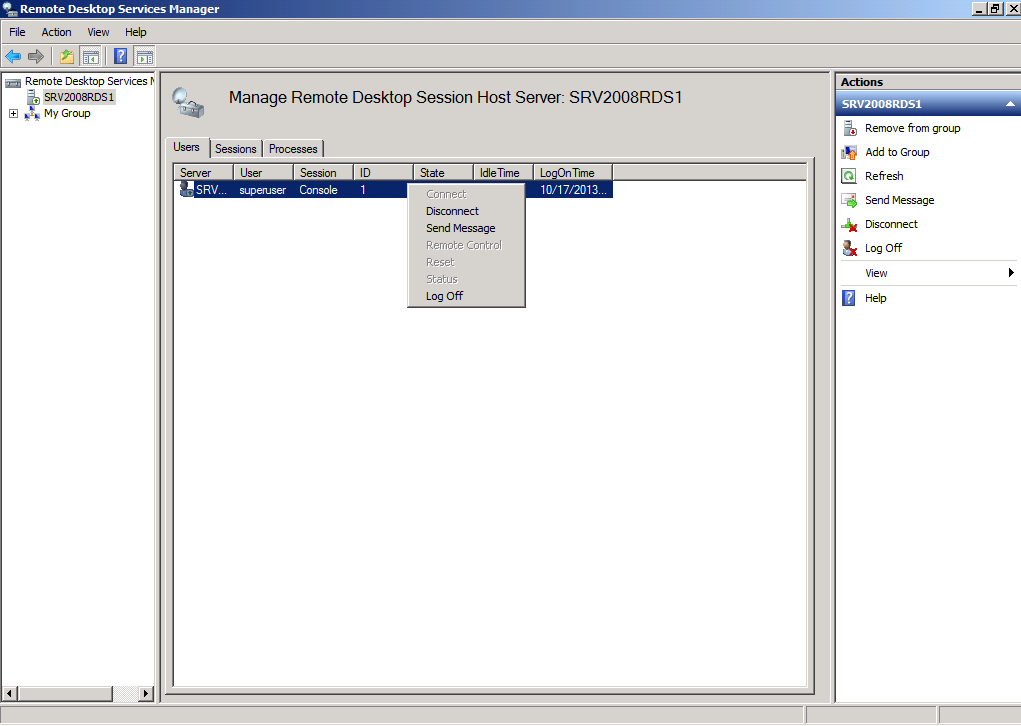Restore down the Remote Desktop Services Manager window
This screenshot has width=1021, height=726.
[995, 9]
